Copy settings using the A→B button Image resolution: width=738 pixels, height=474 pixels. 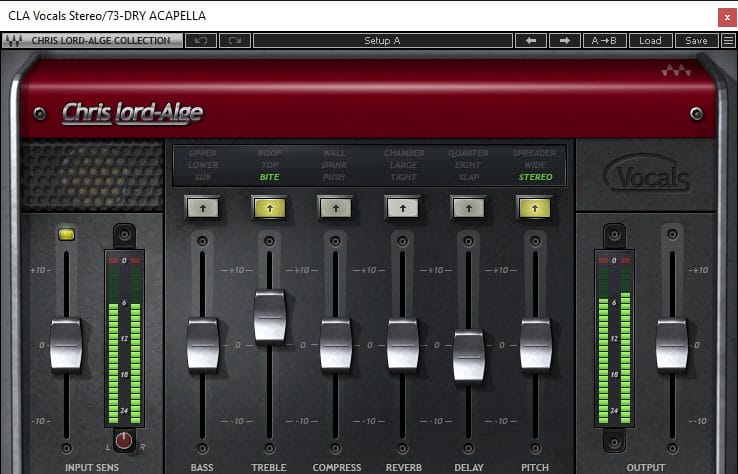point(608,41)
